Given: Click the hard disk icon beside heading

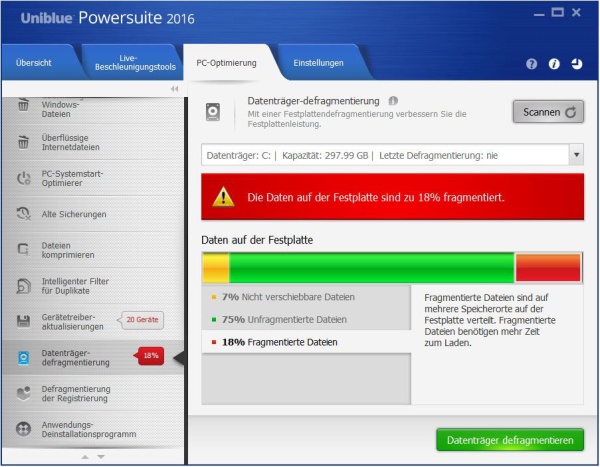Looking at the screenshot, I should [x=213, y=112].
